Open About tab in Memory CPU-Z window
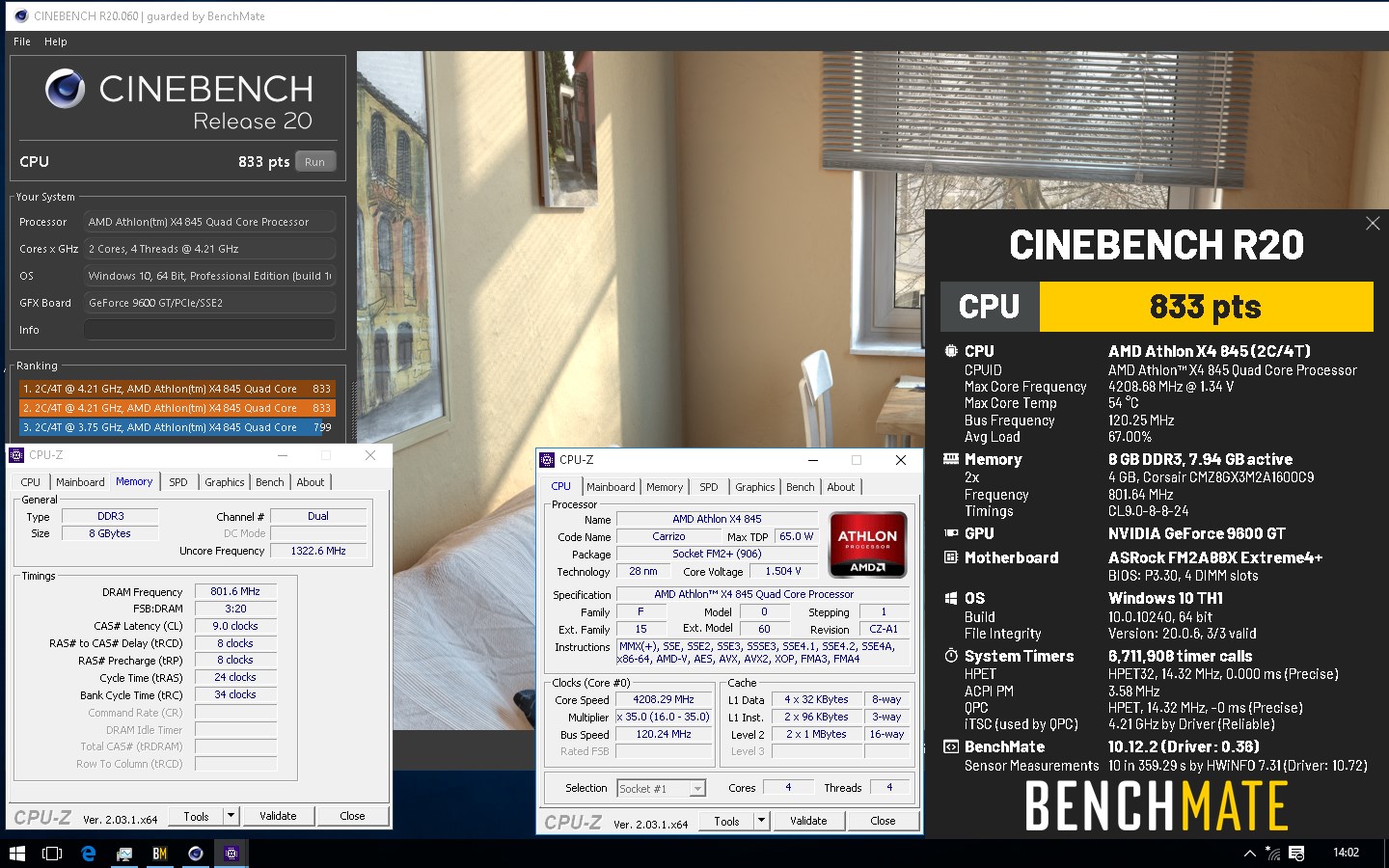1389x868 pixels. (x=311, y=482)
